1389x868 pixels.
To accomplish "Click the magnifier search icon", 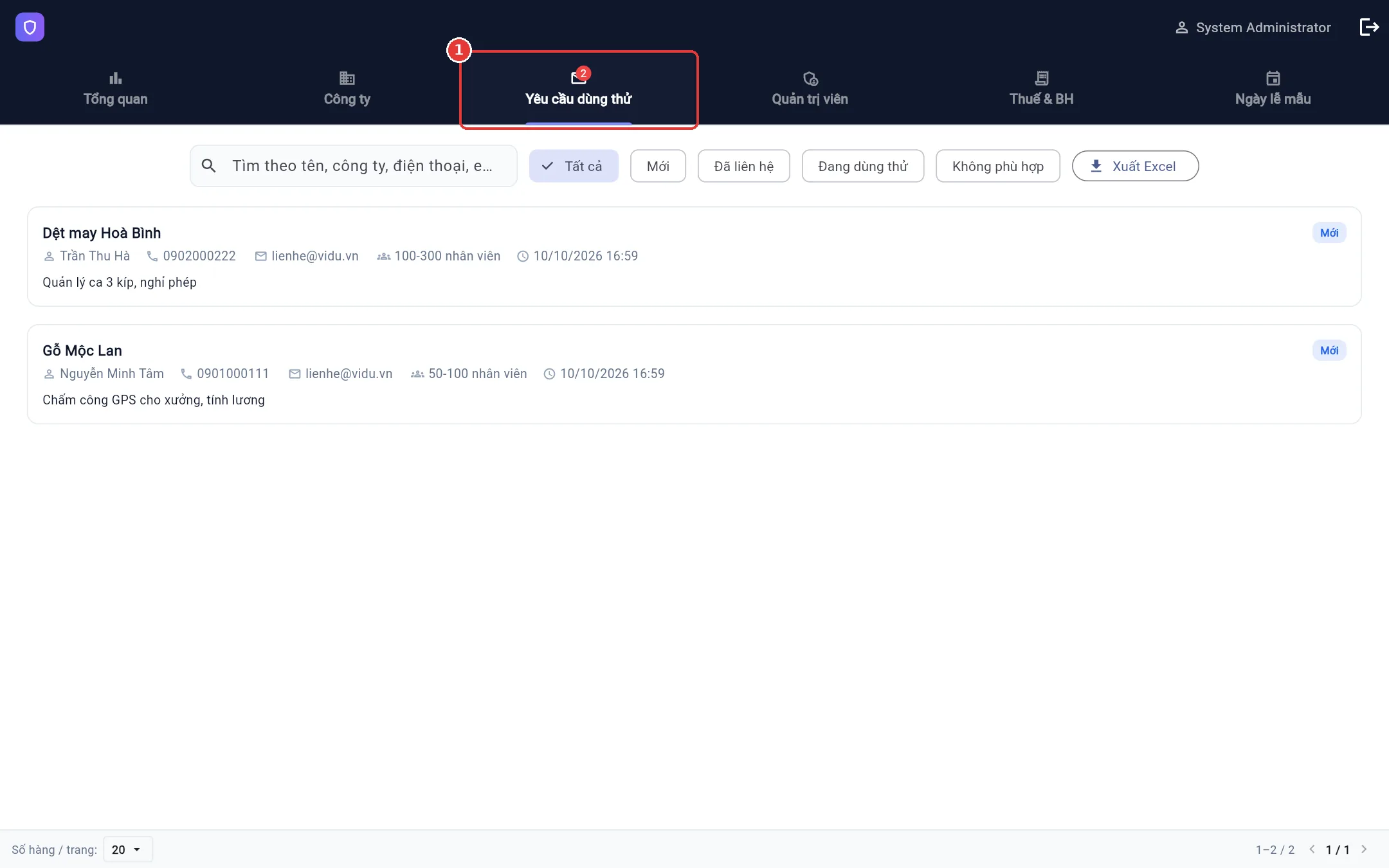I will pos(208,166).
